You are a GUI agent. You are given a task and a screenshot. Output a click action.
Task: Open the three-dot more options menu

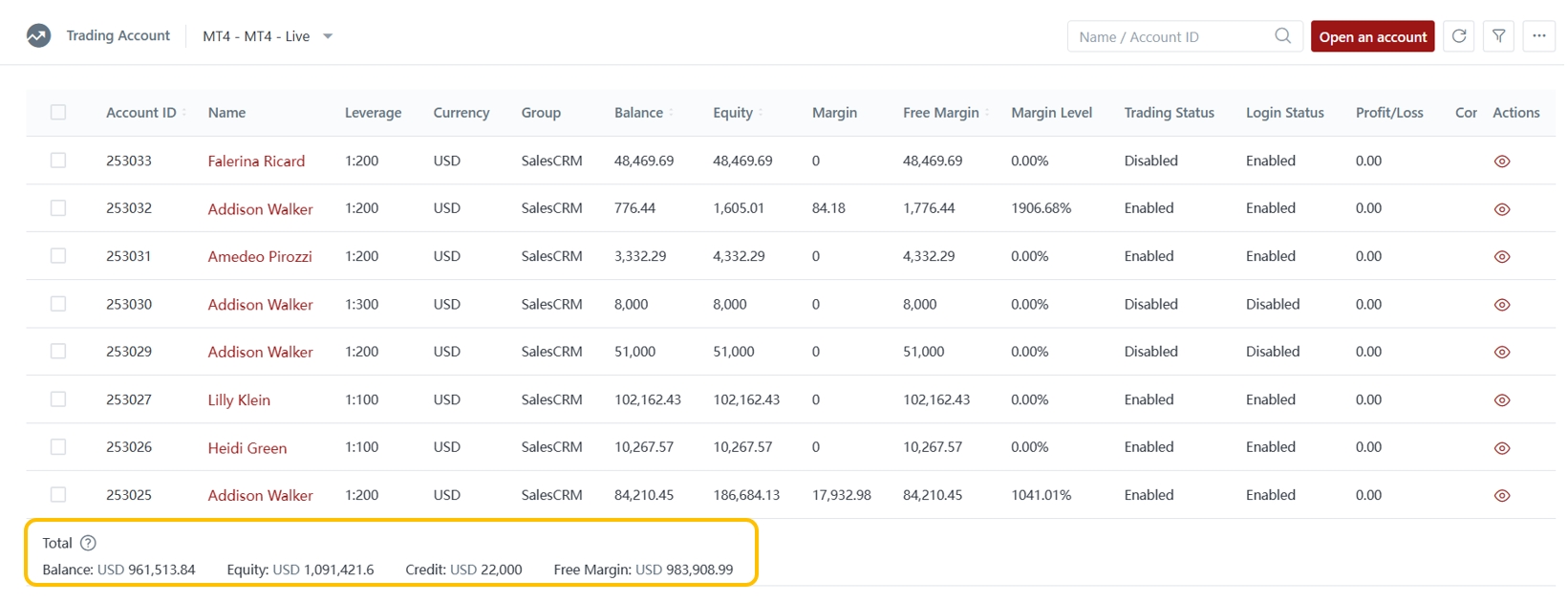tap(1538, 36)
